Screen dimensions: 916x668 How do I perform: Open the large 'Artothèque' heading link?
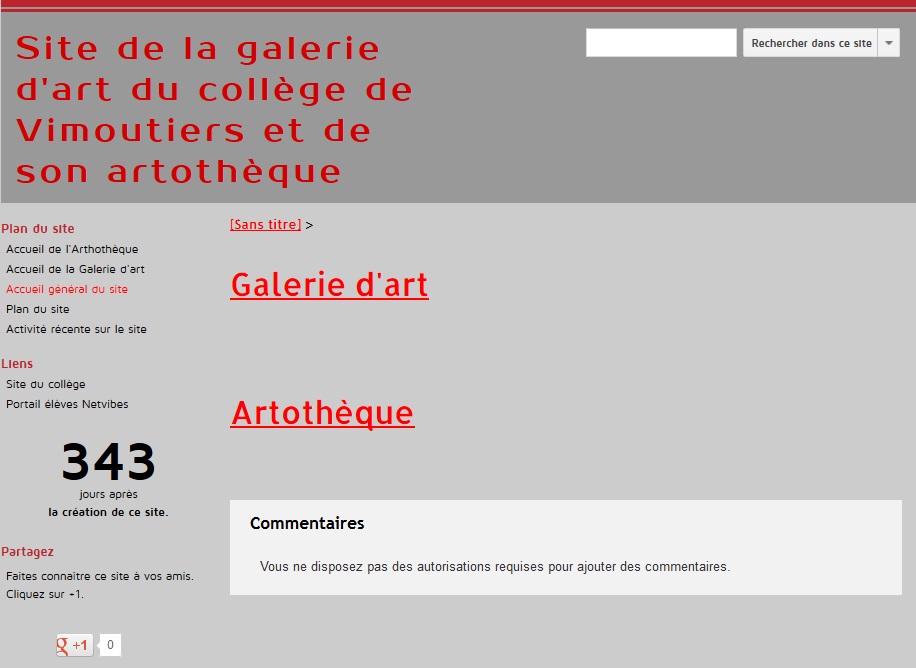tap(322, 413)
